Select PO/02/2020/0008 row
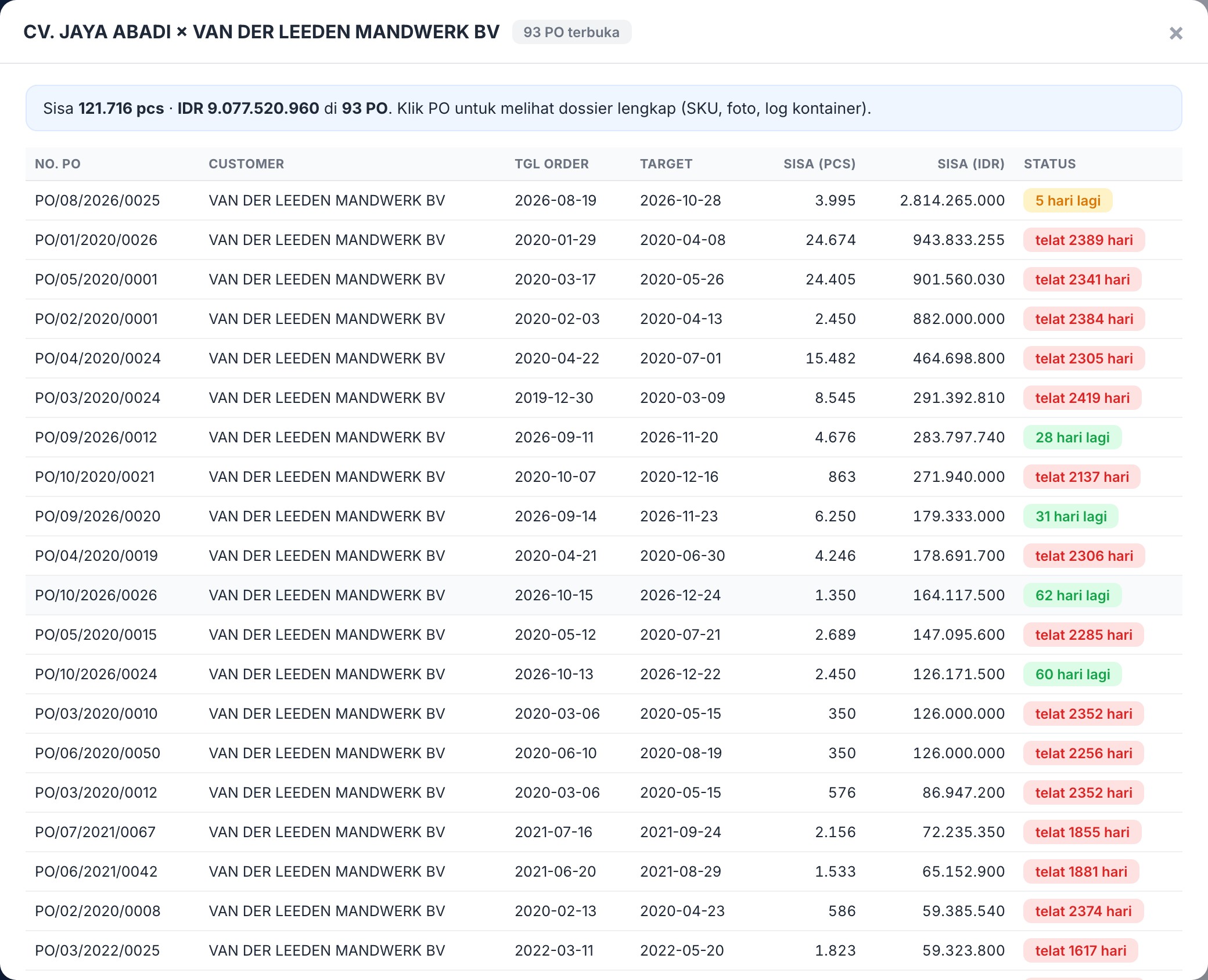The height and width of the screenshot is (980, 1208). tap(603, 911)
